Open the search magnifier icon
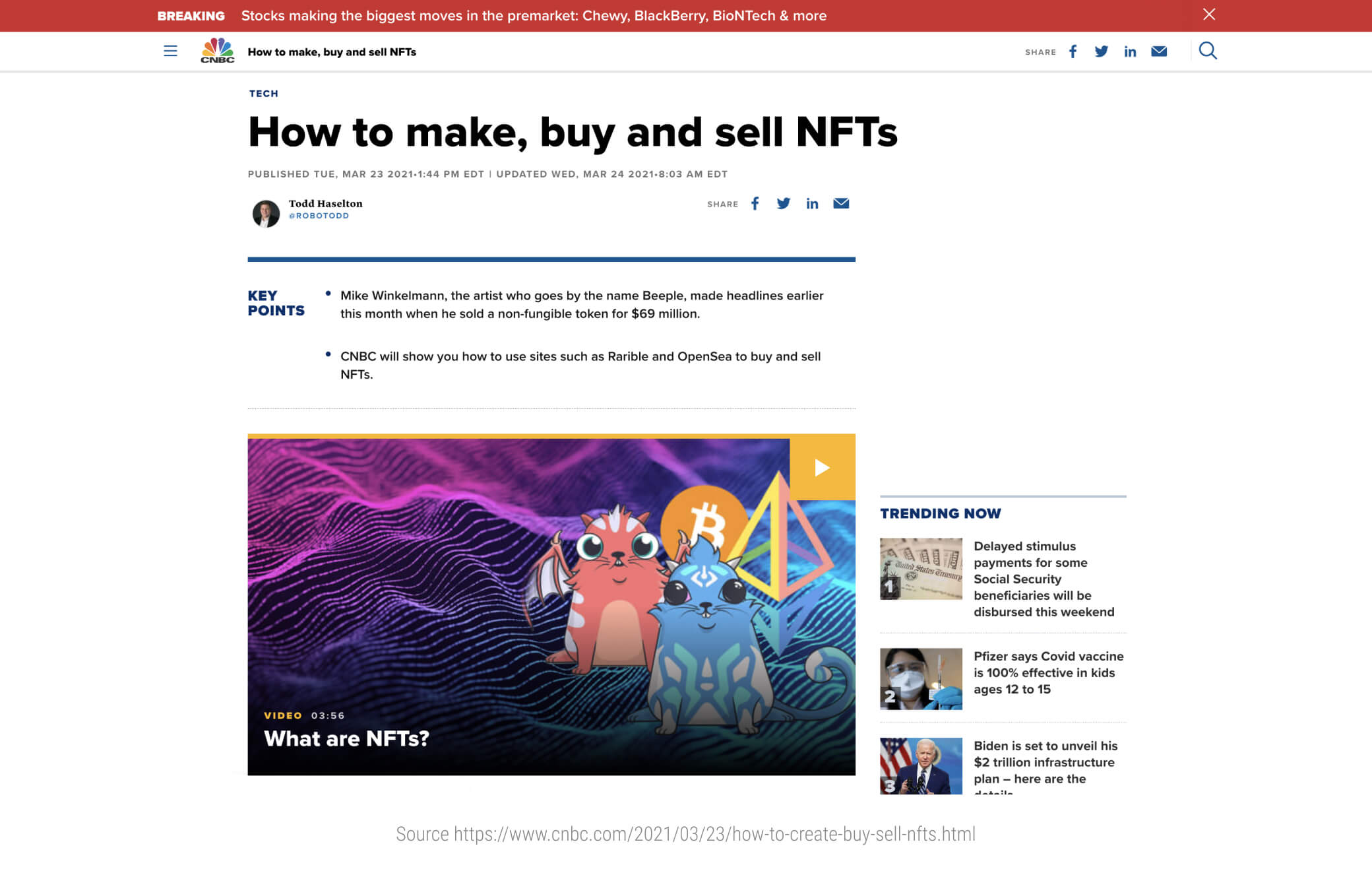This screenshot has height=875, width=1372. [1208, 51]
